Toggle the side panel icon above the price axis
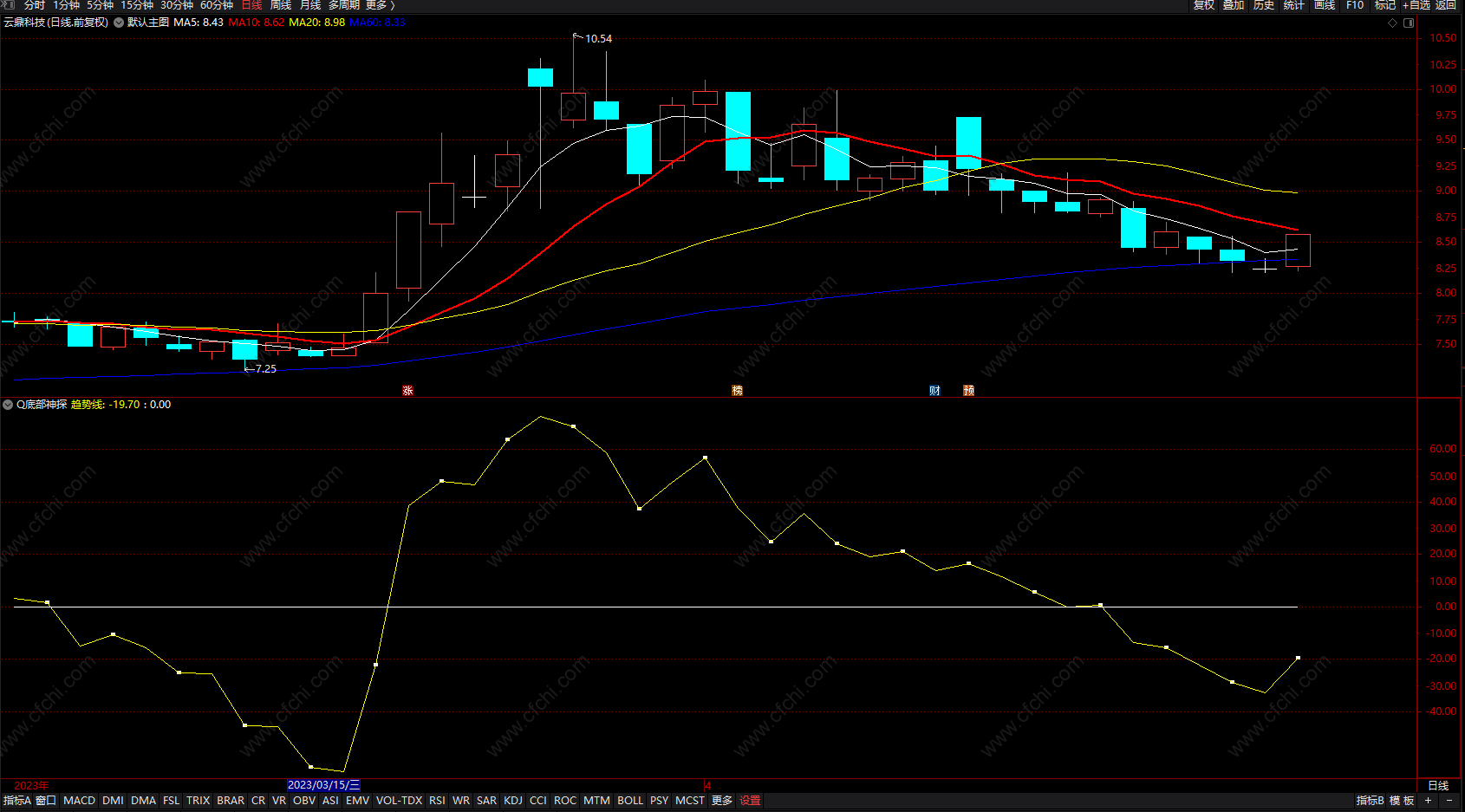 (x=1409, y=23)
